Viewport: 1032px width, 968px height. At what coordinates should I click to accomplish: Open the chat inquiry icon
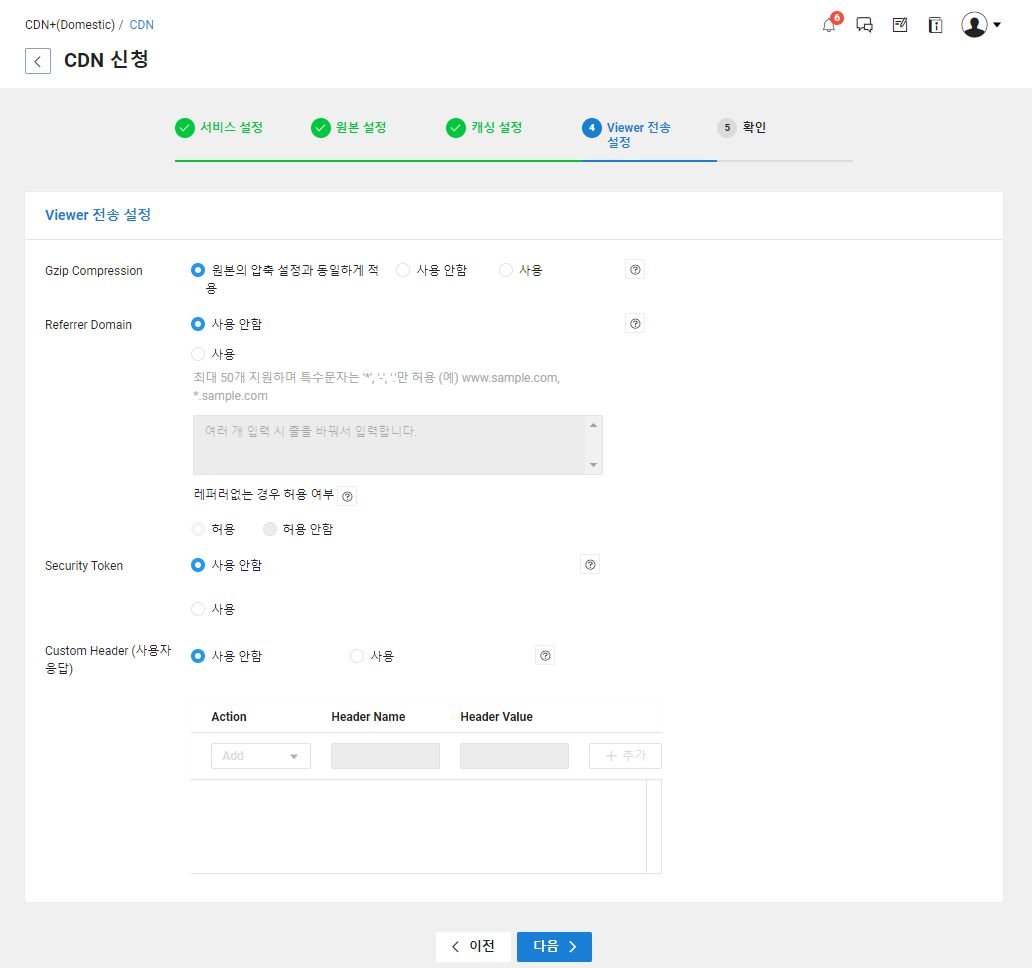click(x=864, y=25)
